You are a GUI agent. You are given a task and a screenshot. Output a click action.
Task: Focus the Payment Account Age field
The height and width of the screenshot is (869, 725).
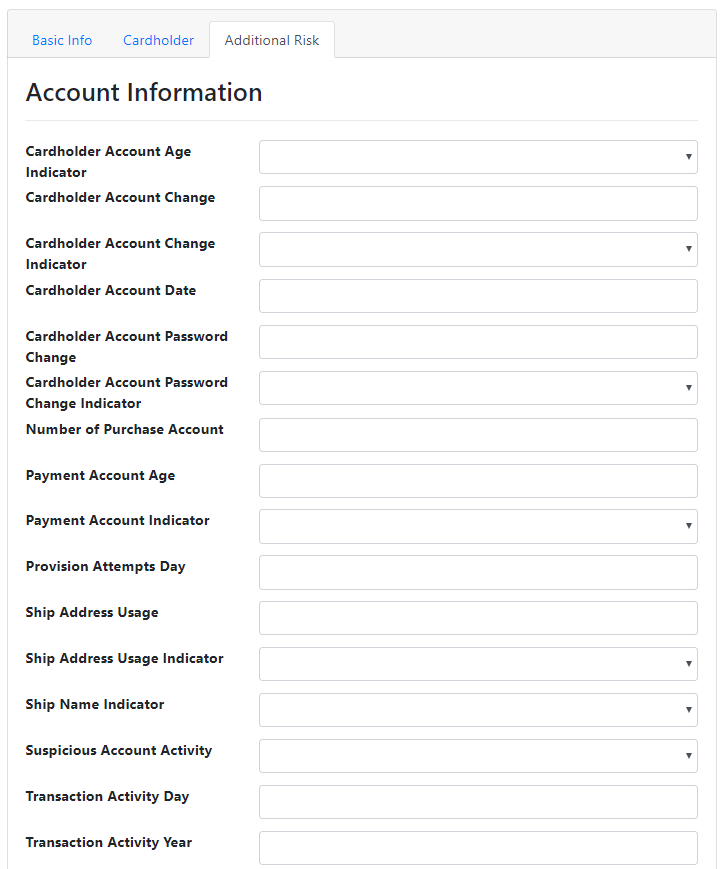click(478, 481)
